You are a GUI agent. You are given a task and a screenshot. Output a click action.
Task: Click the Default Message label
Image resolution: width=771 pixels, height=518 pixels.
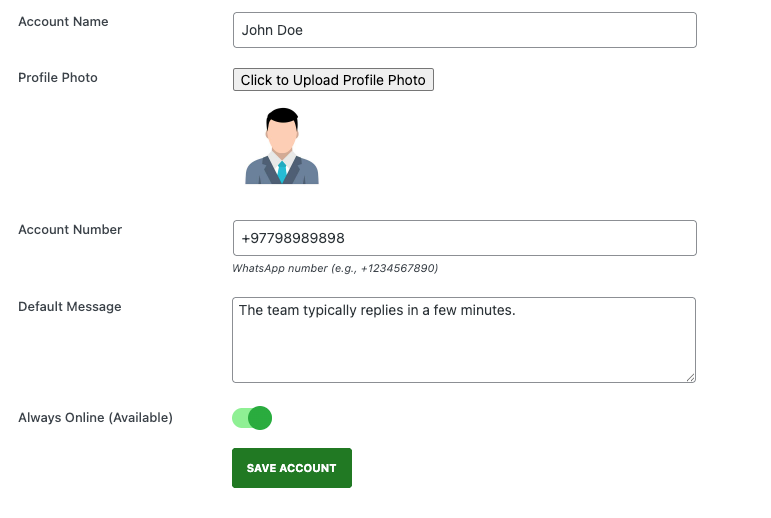(x=69, y=306)
